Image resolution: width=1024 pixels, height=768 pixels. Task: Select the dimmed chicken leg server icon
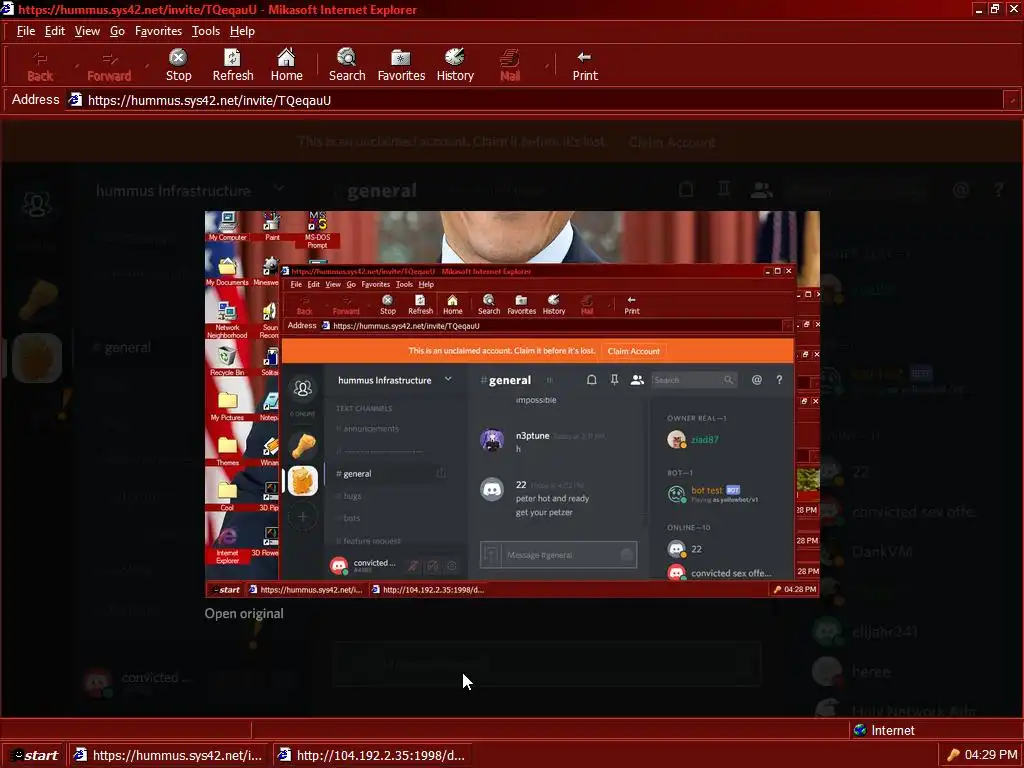tap(38, 299)
